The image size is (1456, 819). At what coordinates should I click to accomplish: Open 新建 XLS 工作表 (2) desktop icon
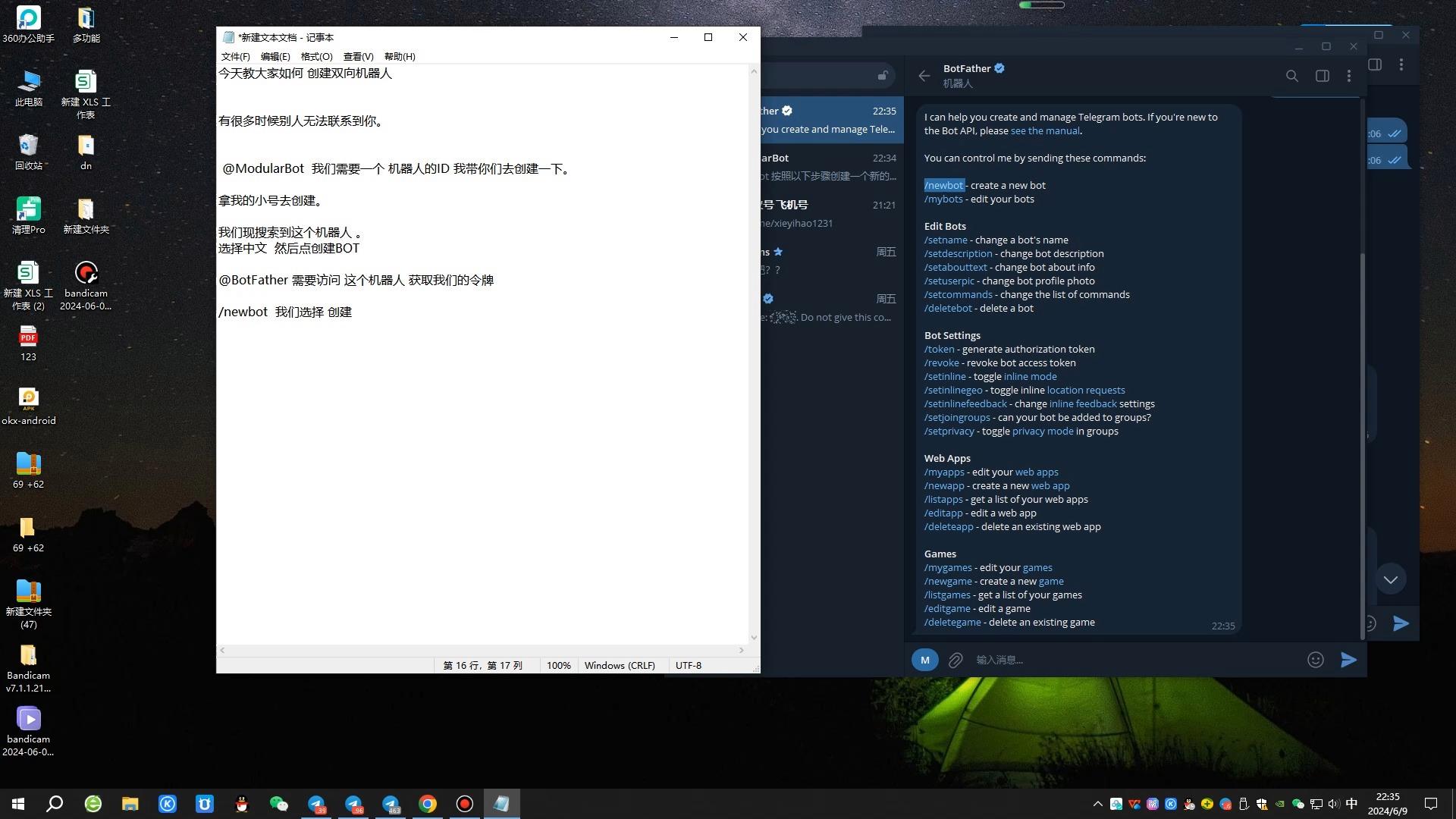[x=29, y=285]
